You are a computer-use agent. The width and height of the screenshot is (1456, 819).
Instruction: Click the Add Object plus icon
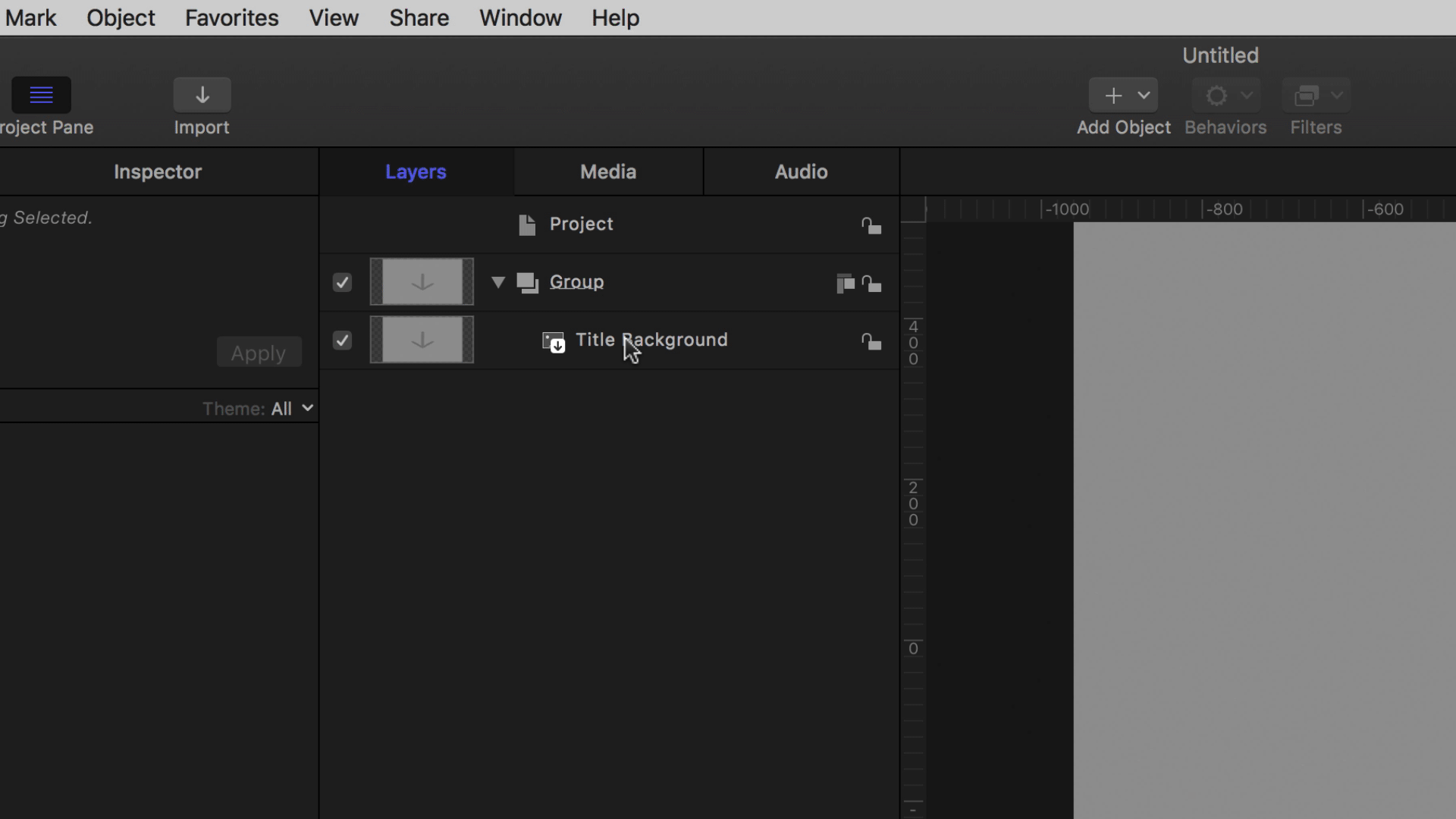point(1113,96)
